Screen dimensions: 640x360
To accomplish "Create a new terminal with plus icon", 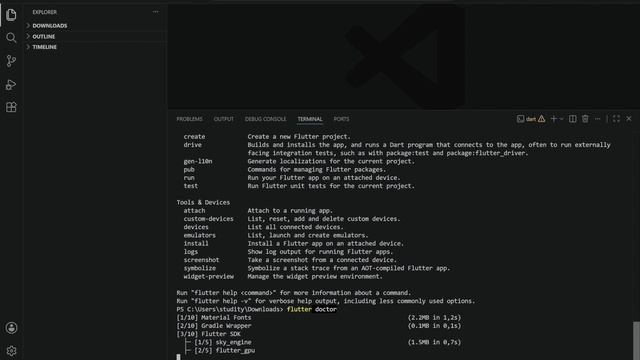I will [553, 119].
